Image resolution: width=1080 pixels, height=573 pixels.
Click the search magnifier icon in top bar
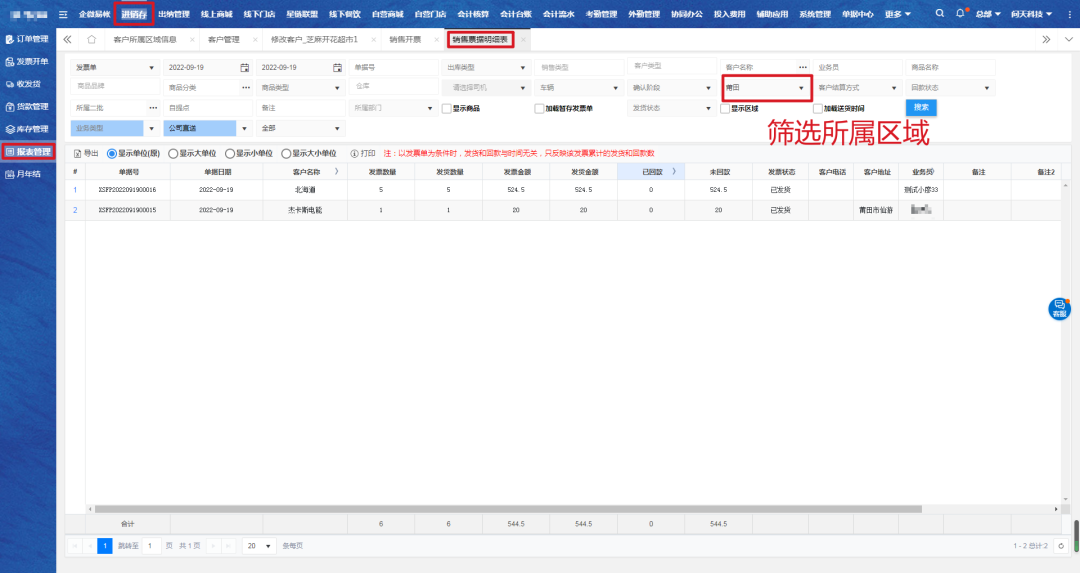pos(939,14)
